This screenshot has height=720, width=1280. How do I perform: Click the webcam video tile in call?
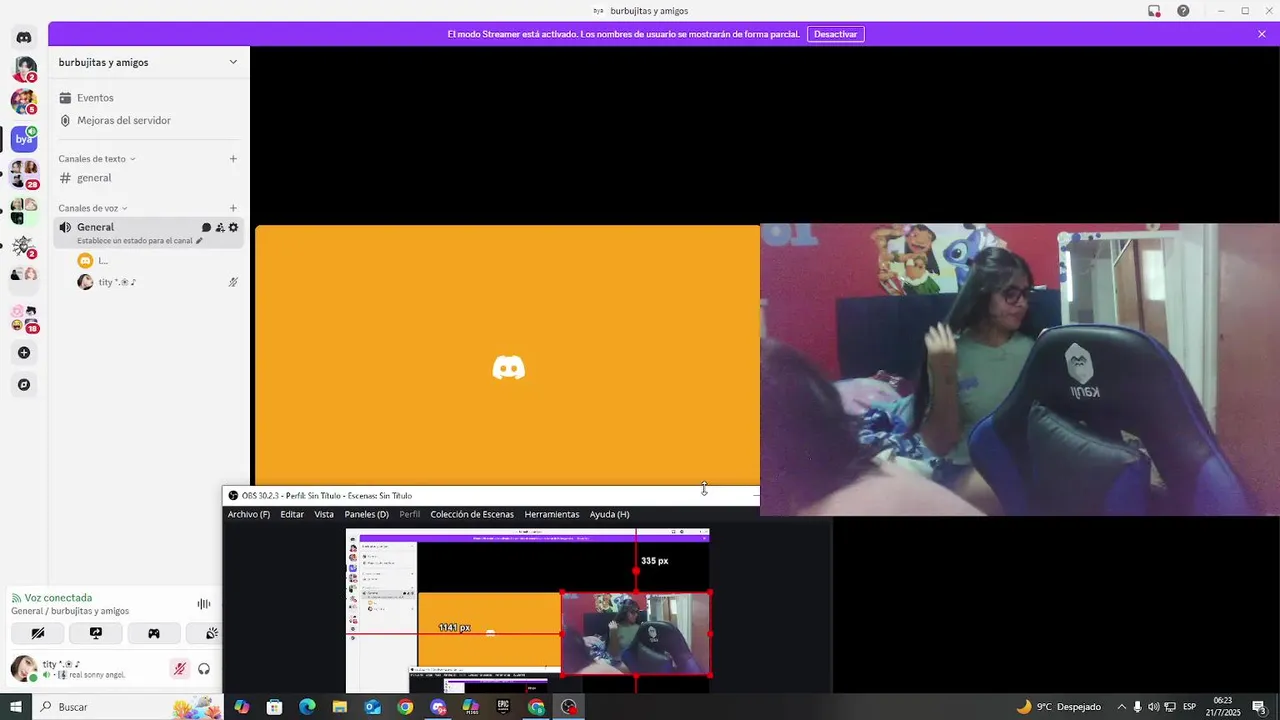click(1020, 369)
